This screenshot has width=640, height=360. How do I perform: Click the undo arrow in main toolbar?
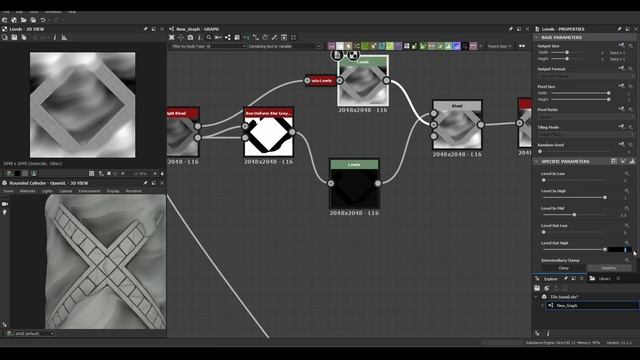click(43, 20)
